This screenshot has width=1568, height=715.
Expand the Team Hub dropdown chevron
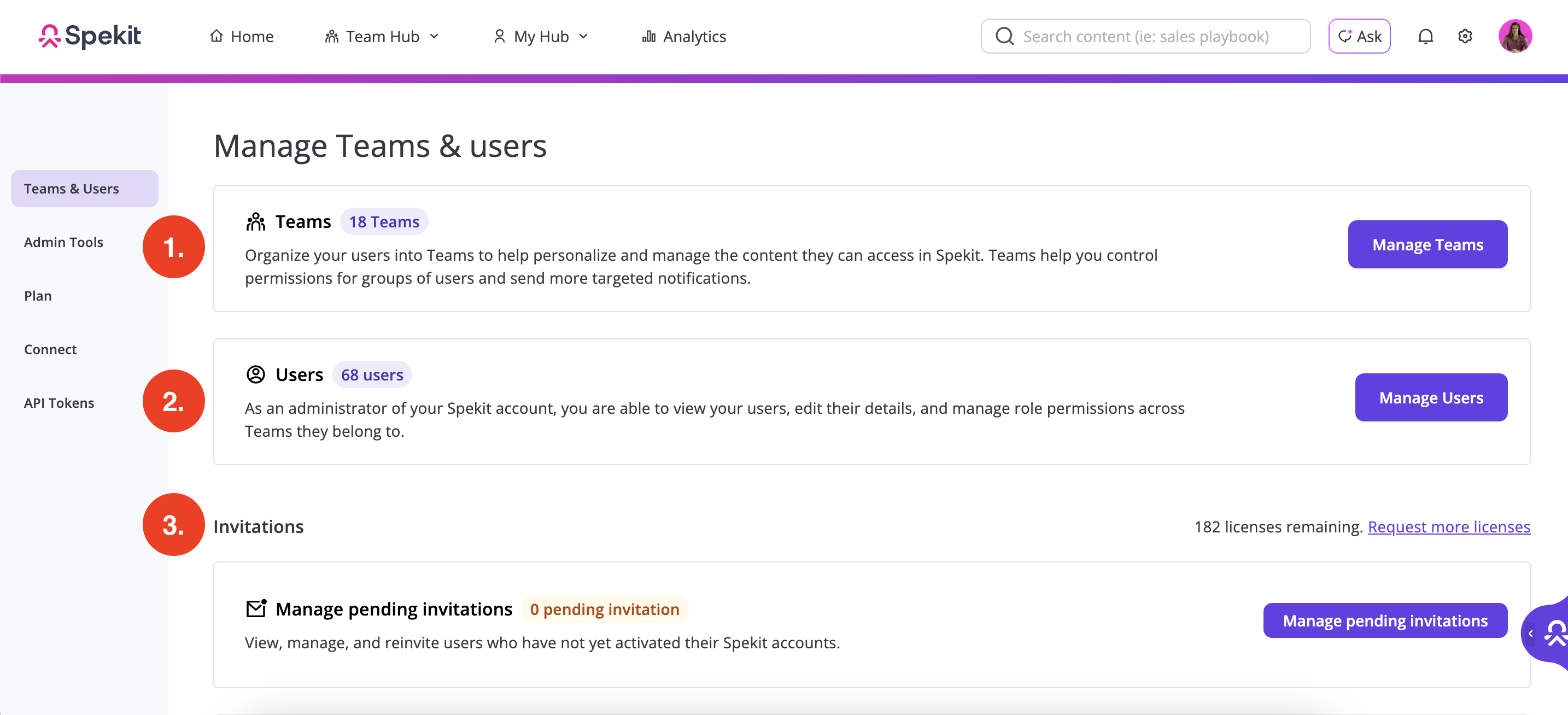click(435, 37)
